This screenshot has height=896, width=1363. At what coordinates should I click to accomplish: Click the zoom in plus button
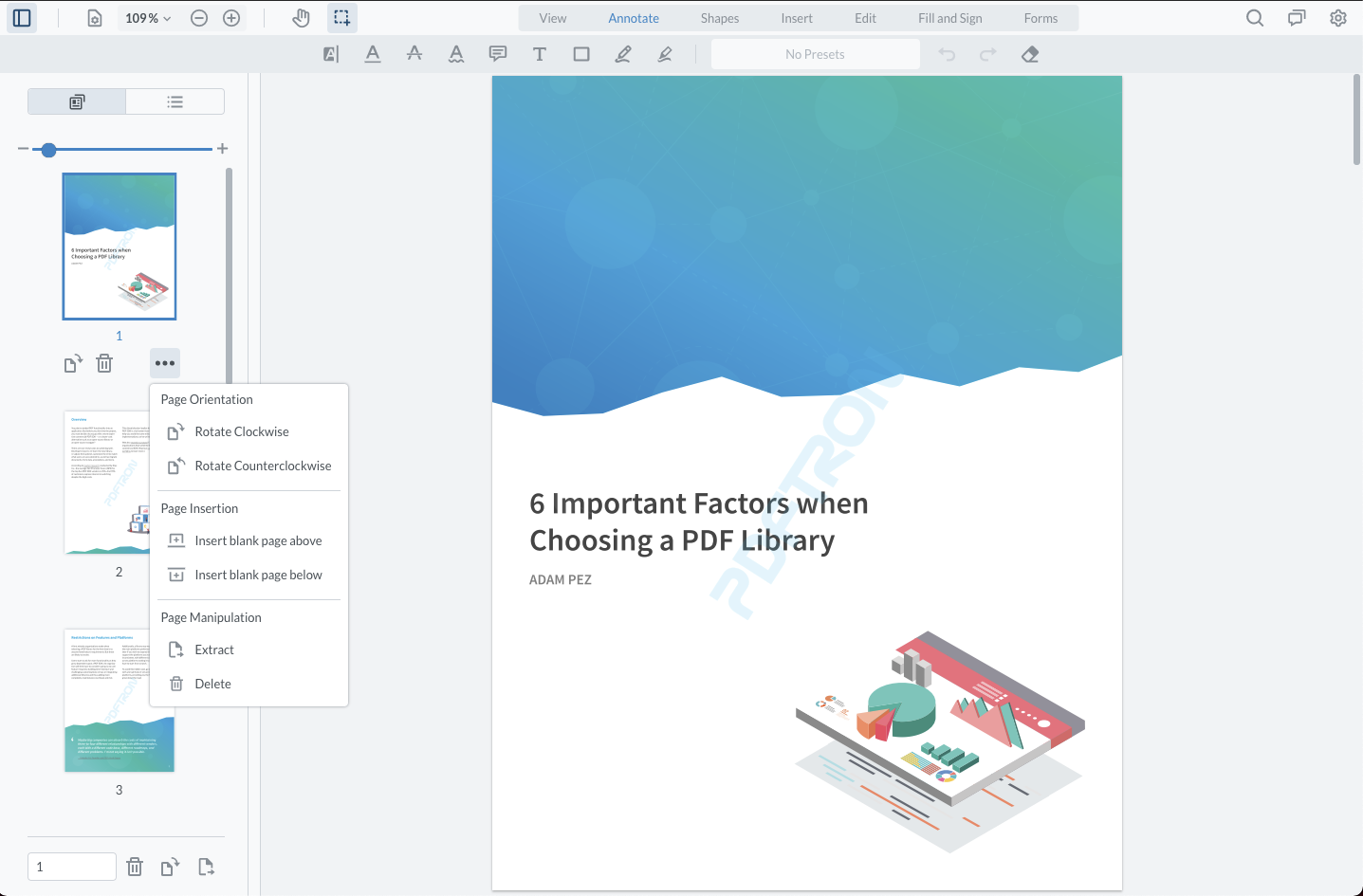pos(231,18)
